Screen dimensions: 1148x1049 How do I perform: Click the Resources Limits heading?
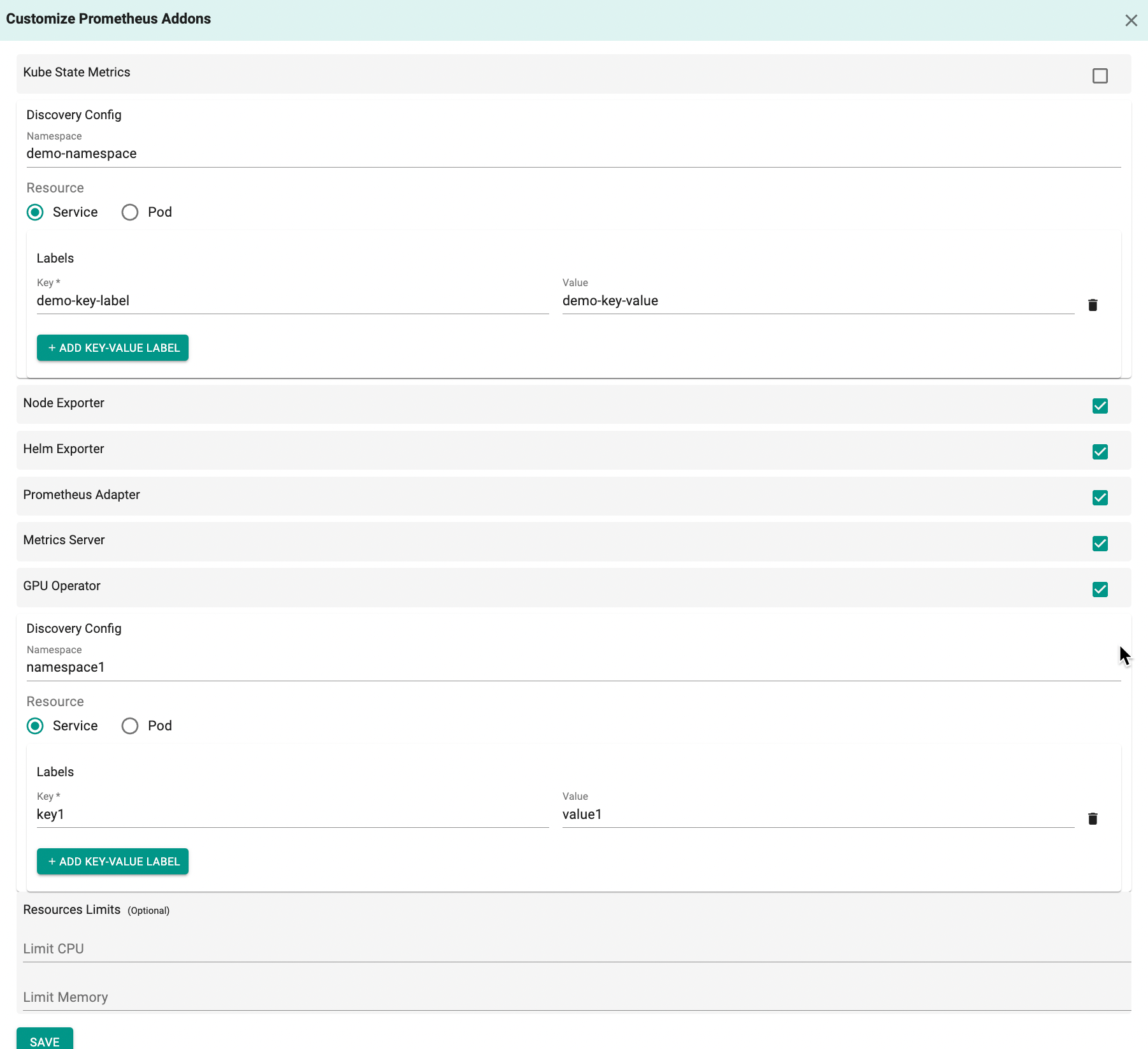coord(72,909)
